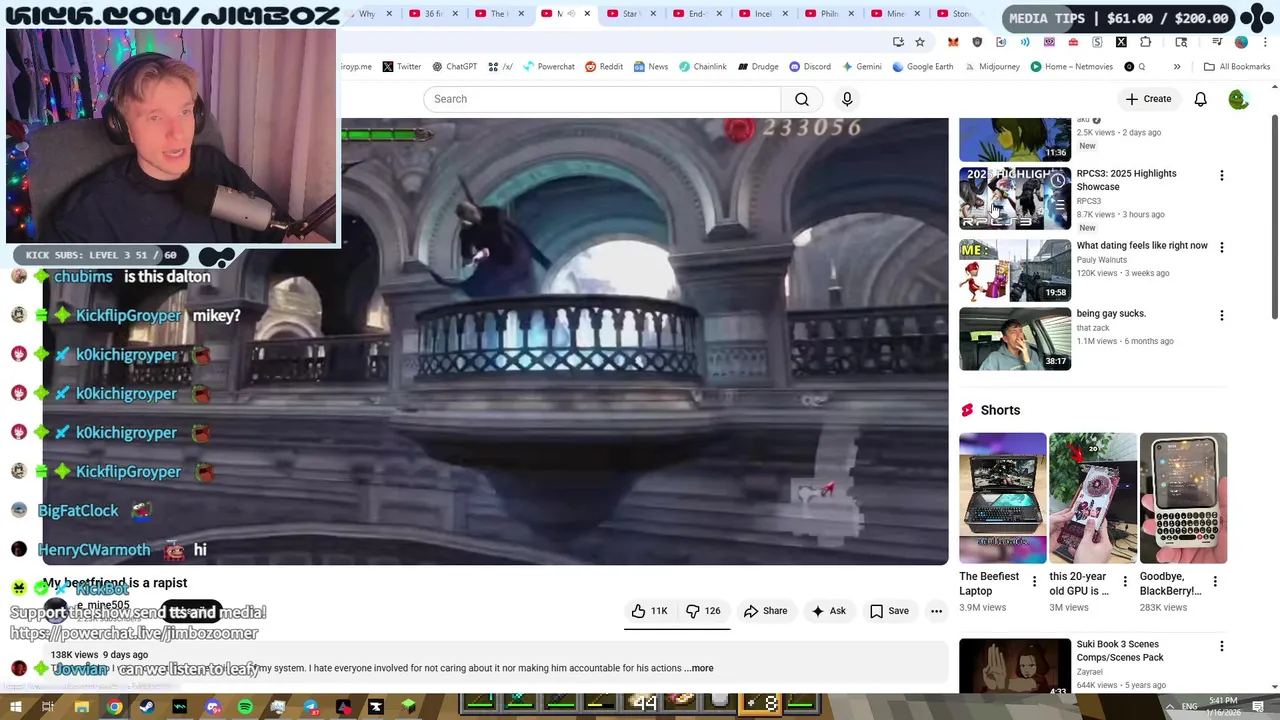1280x720 pixels.
Task: Switch to the "36 fi" browser tab
Action: coord(434,14)
